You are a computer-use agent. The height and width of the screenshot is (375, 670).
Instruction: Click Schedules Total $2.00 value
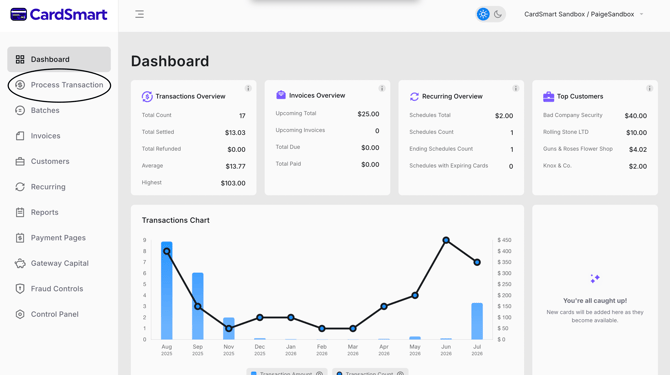point(504,116)
